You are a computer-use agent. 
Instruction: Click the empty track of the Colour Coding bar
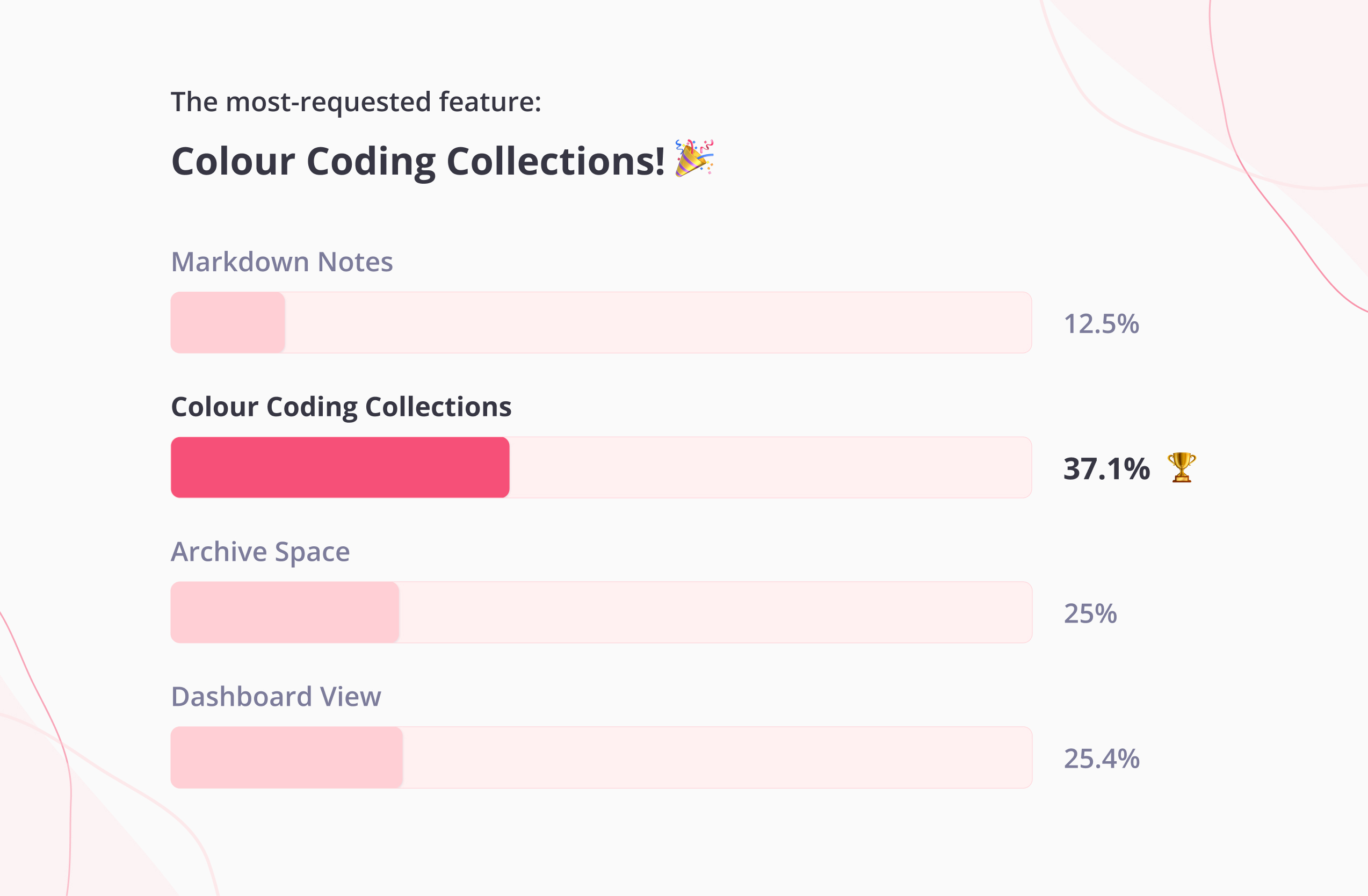(x=770, y=467)
